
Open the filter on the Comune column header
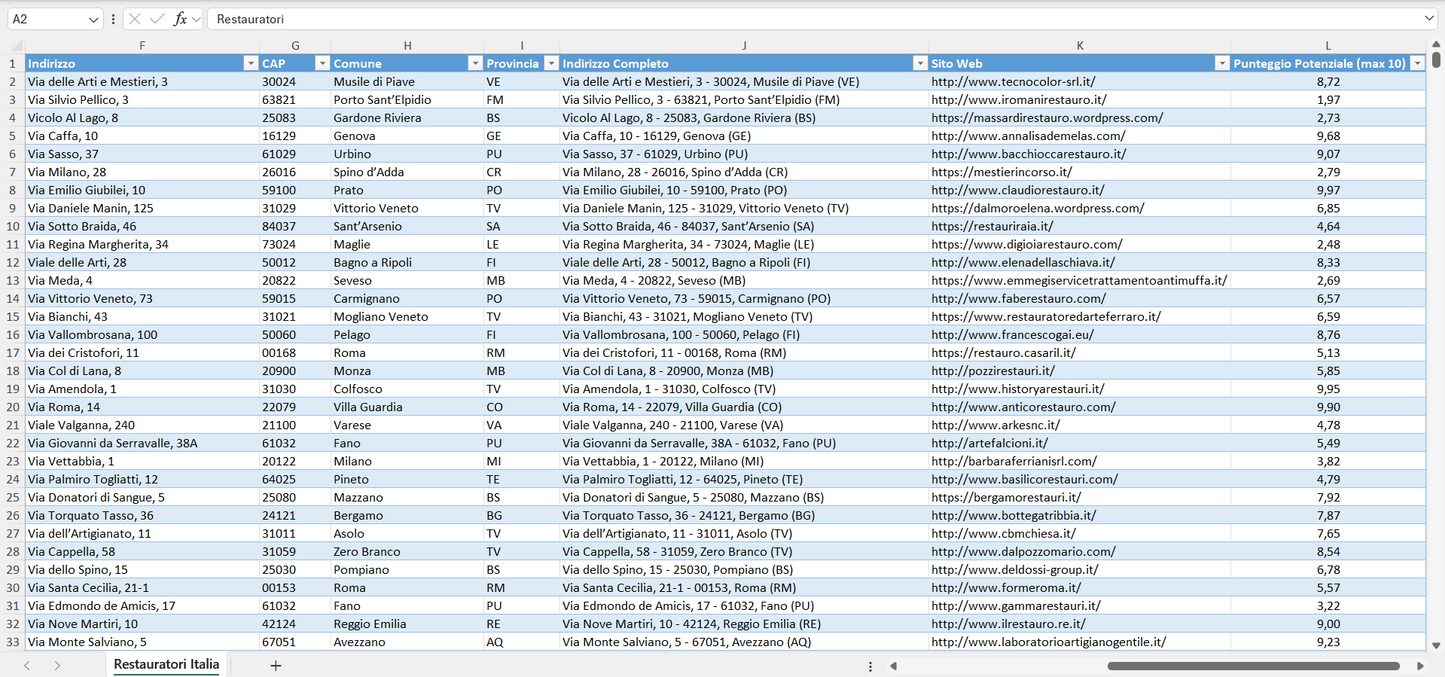coord(475,63)
